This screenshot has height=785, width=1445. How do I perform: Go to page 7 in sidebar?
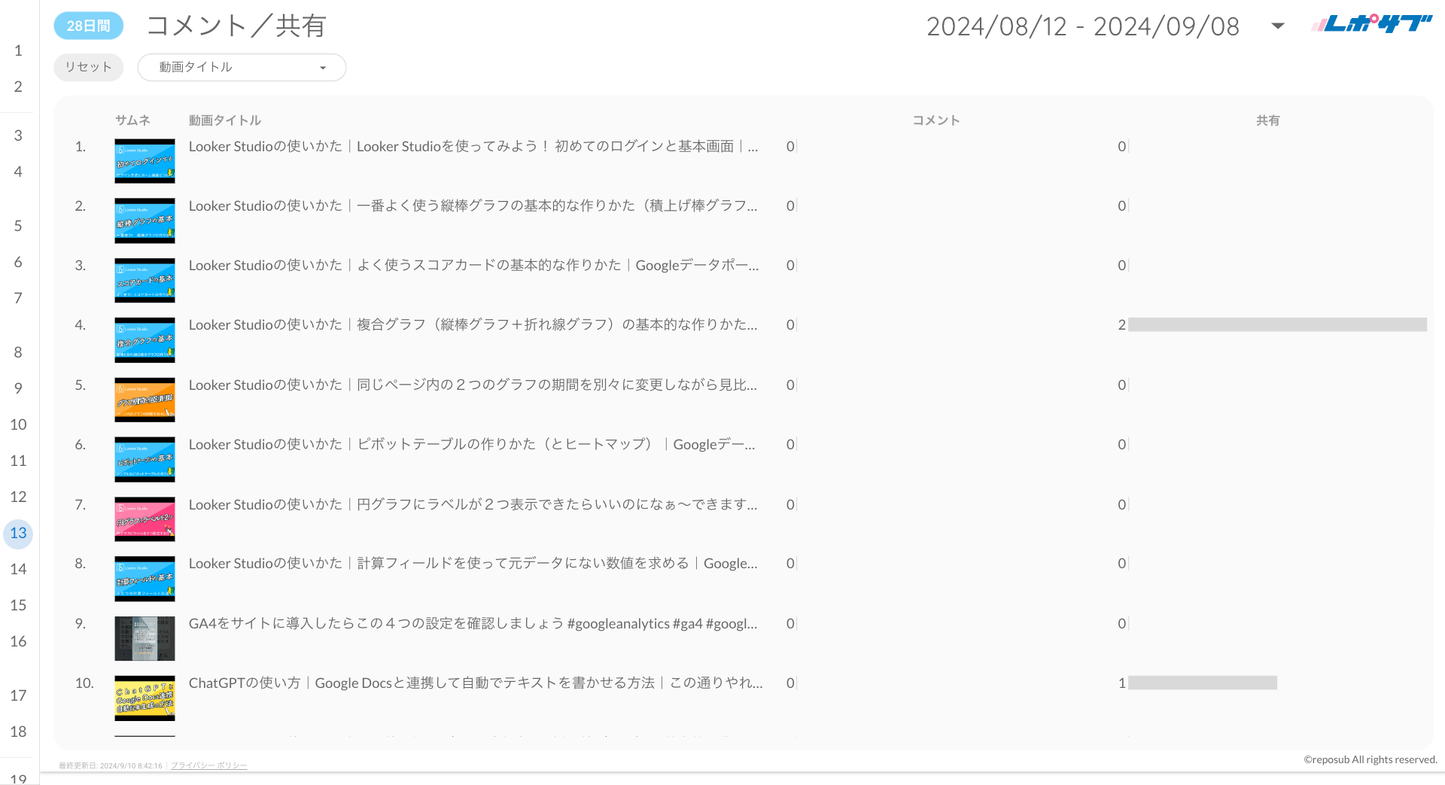coord(18,298)
